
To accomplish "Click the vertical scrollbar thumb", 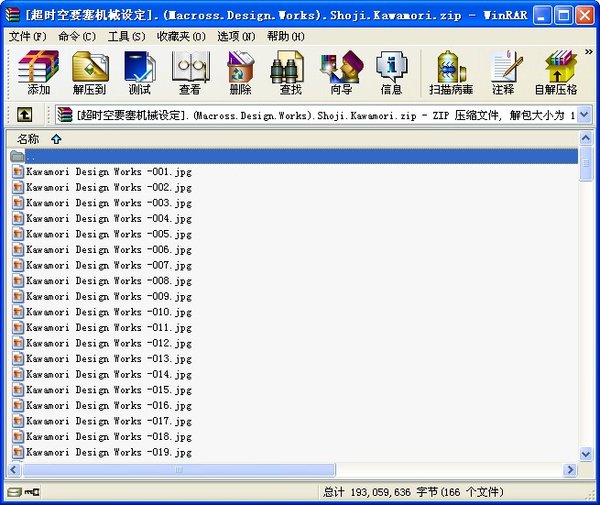I will (586, 164).
